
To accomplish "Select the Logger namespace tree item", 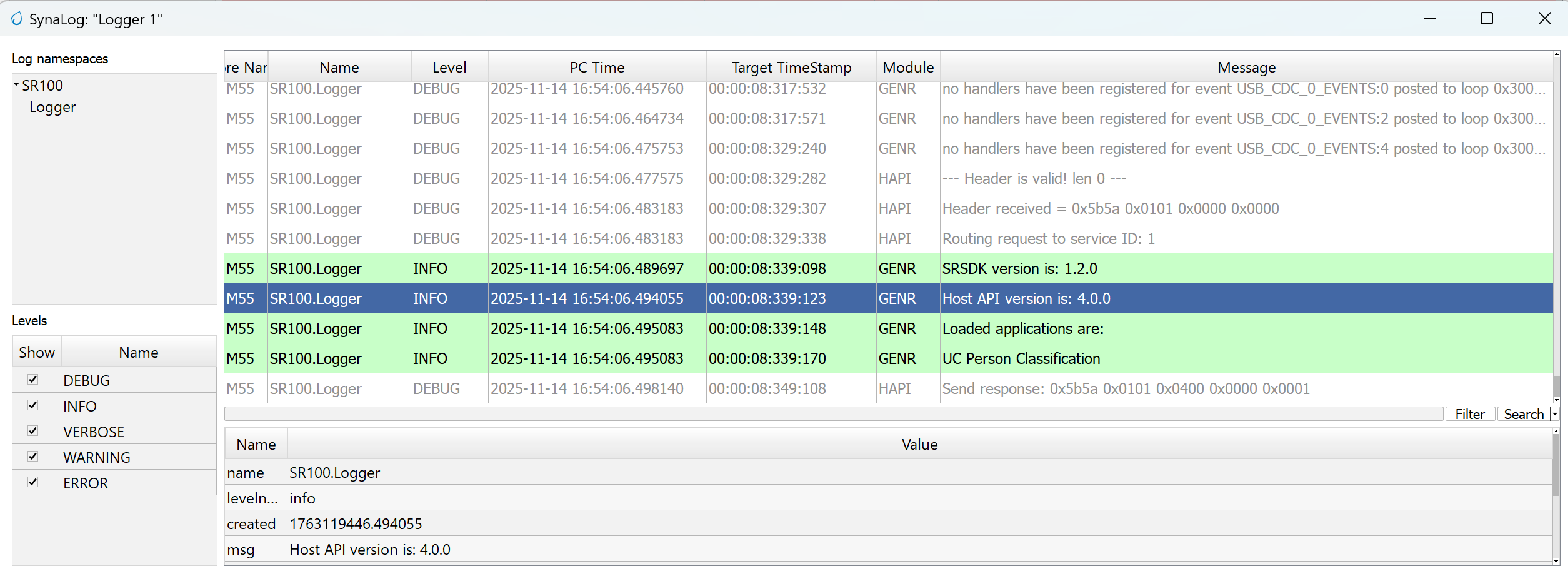I will tap(52, 108).
